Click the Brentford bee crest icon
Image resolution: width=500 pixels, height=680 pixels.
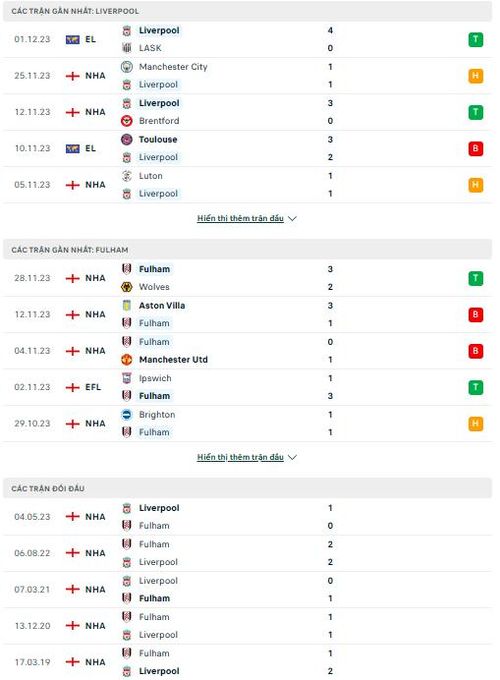point(127,121)
